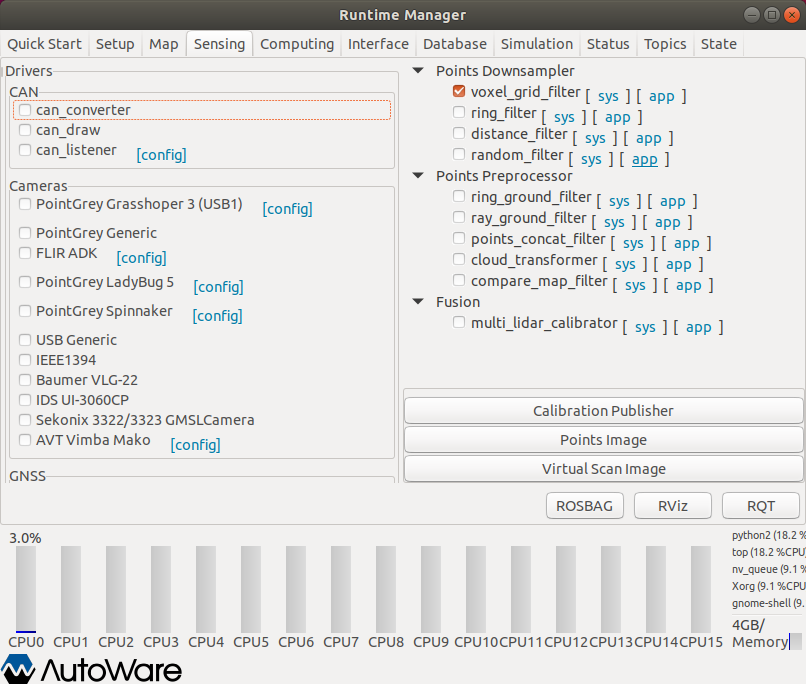The image size is (806, 684).
Task: Open distance_filter sys link
Action: point(595,138)
